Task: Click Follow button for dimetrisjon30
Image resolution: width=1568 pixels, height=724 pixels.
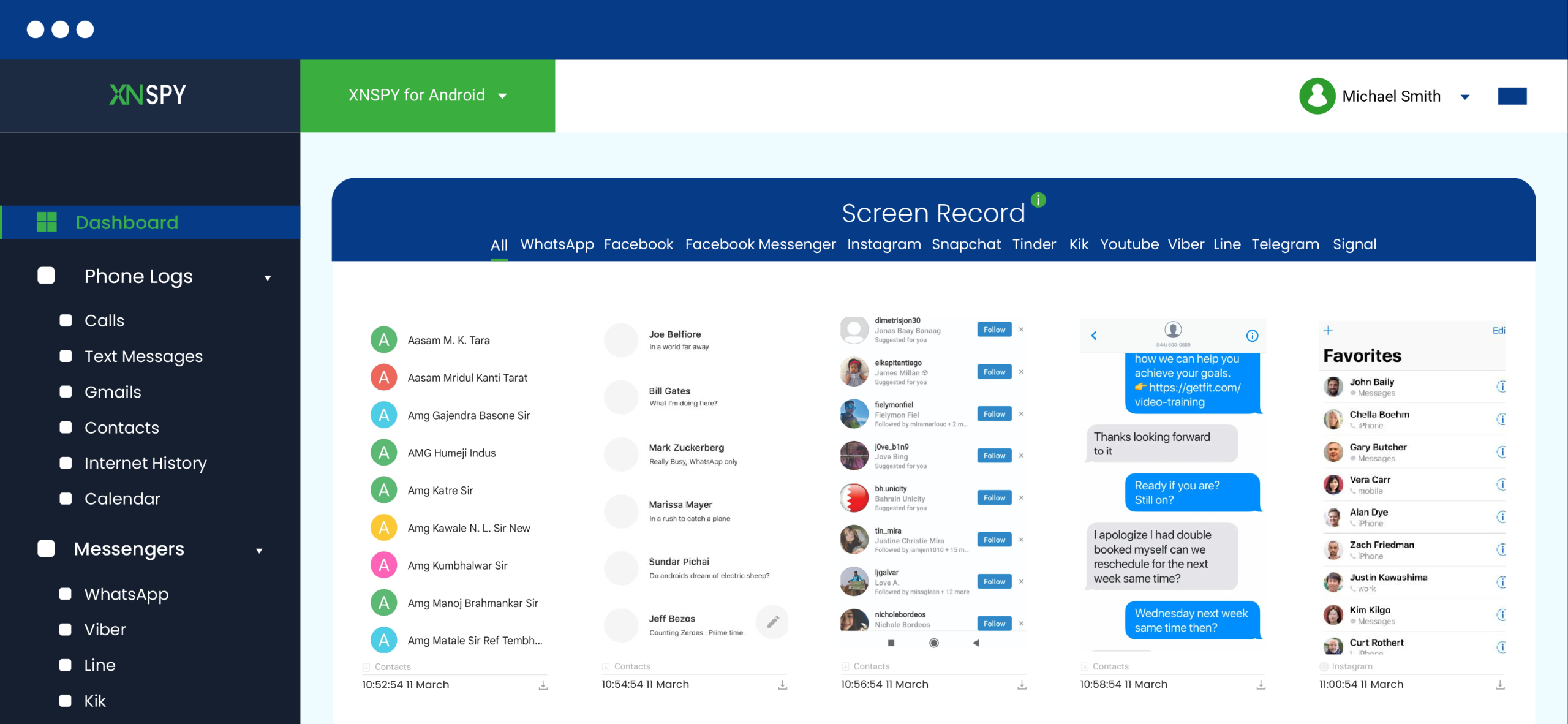Action: 994,330
